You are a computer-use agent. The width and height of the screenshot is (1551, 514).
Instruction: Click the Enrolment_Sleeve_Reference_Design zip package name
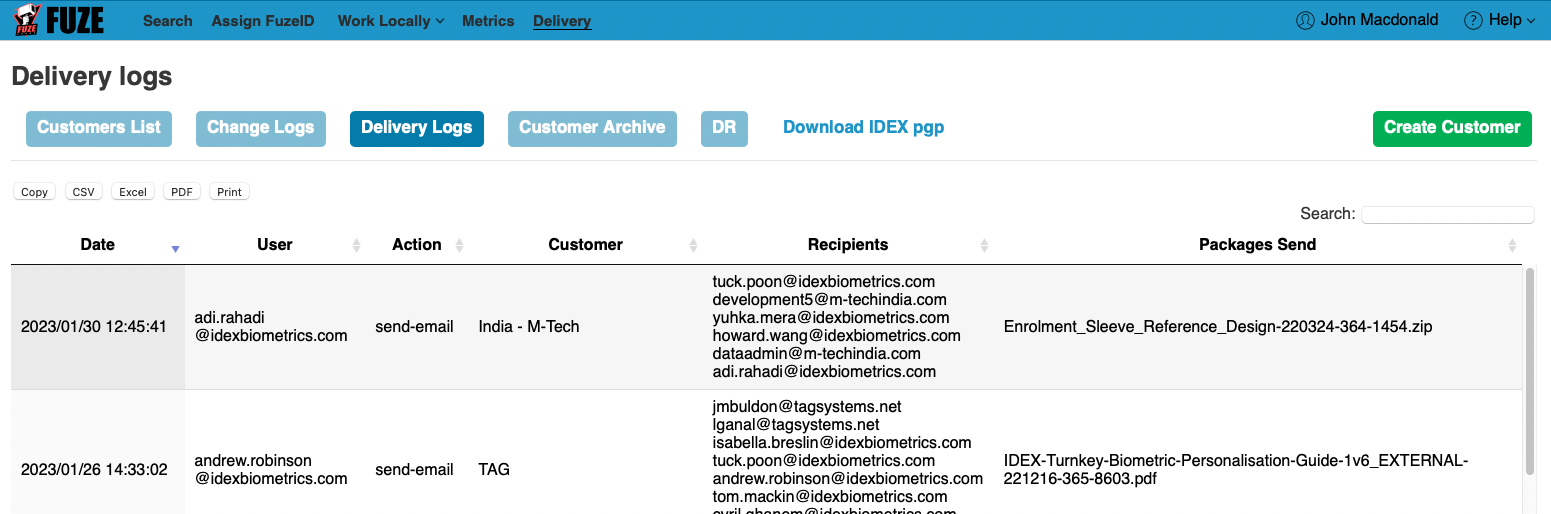click(x=1218, y=326)
